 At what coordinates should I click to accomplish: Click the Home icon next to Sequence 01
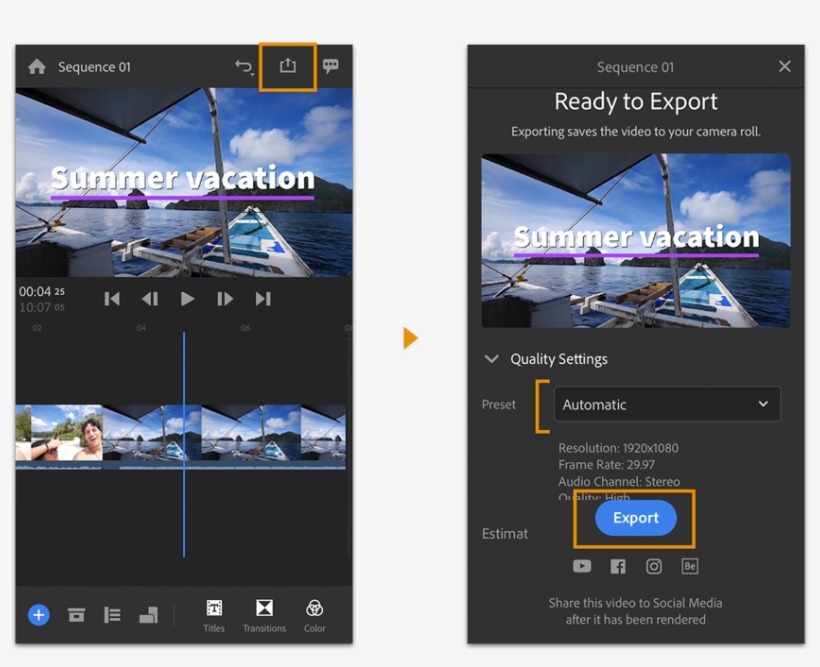point(38,66)
